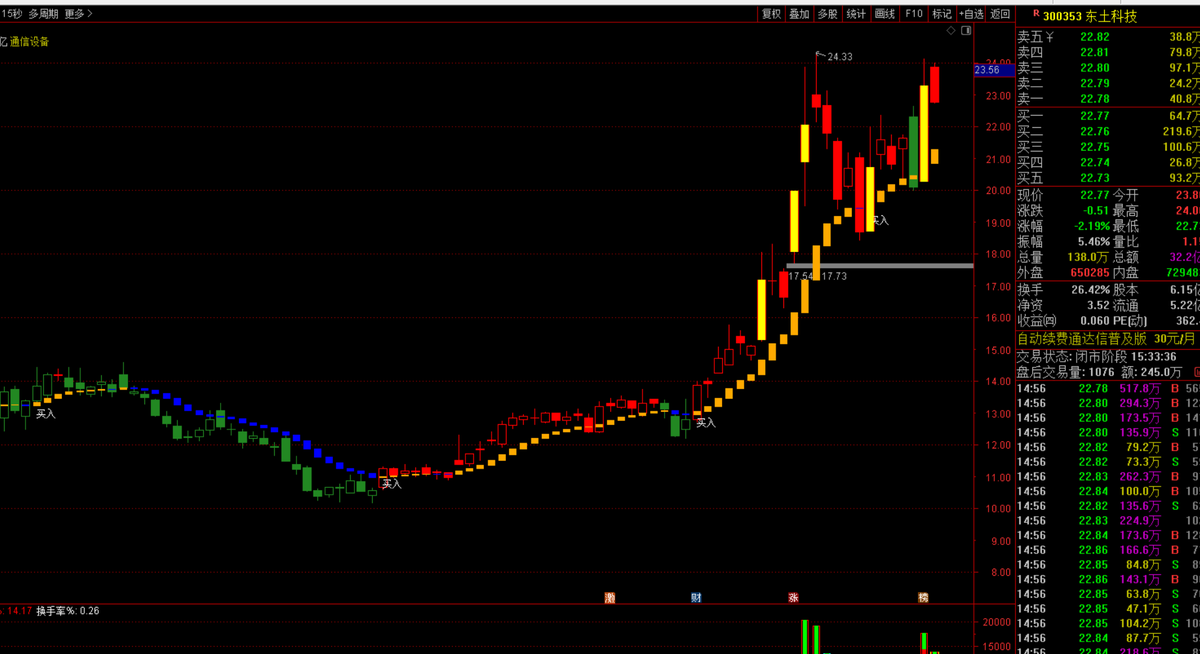The width and height of the screenshot is (1200, 654).
Task: Click the 自动续费通达信普及版 promotion link
Action: (1106, 339)
